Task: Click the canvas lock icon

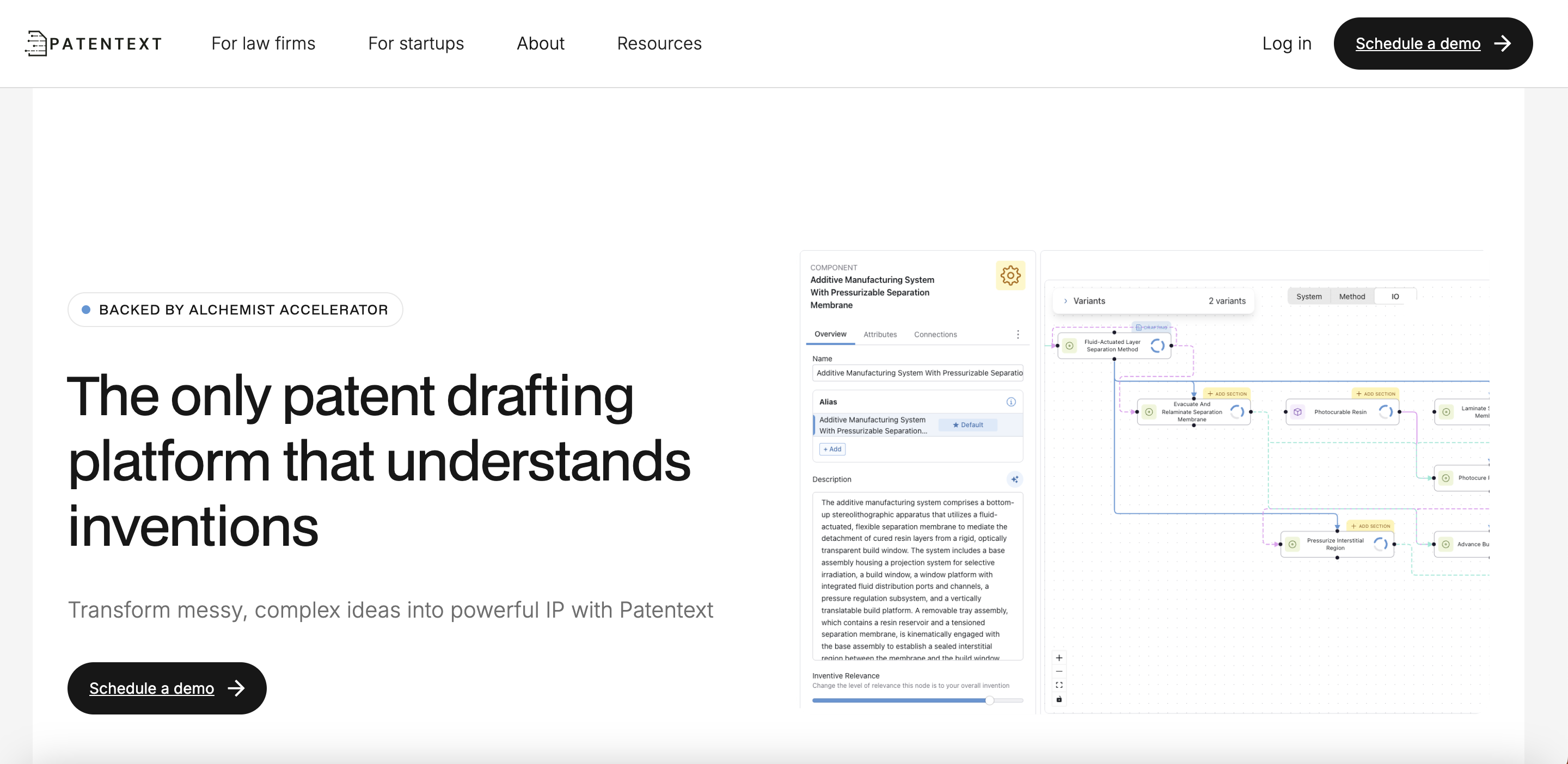Action: tap(1058, 699)
